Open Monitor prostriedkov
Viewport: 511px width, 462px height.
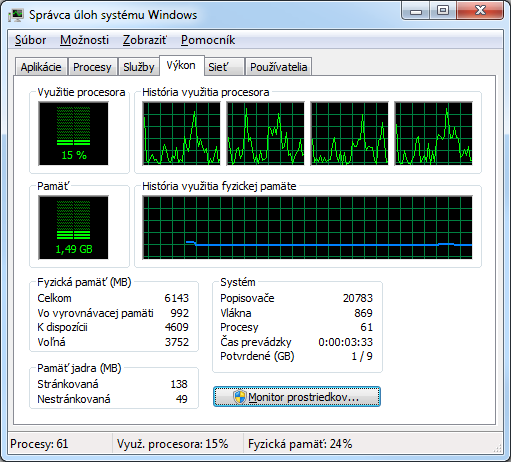tap(297, 397)
